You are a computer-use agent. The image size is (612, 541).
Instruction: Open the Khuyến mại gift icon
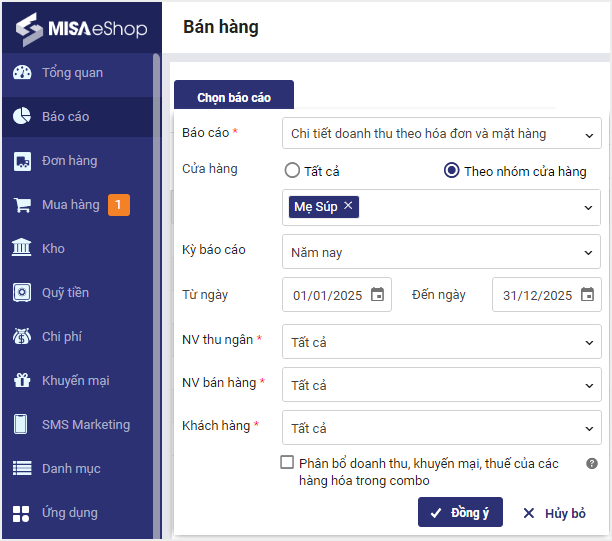point(22,381)
